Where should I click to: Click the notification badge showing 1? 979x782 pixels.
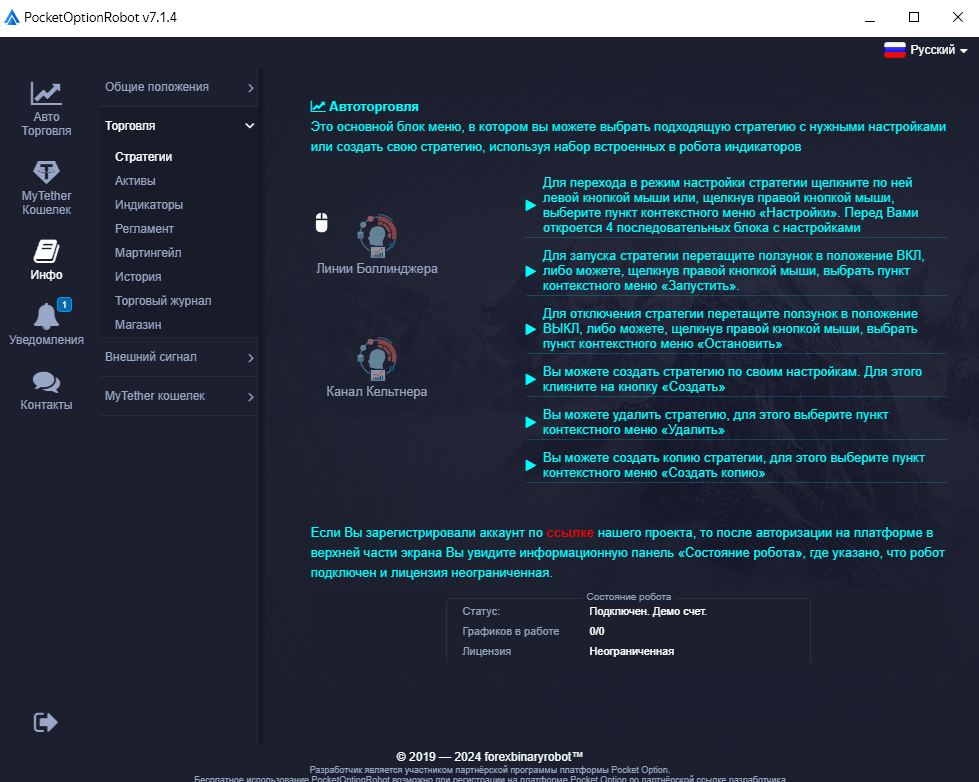pyautogui.click(x=64, y=304)
